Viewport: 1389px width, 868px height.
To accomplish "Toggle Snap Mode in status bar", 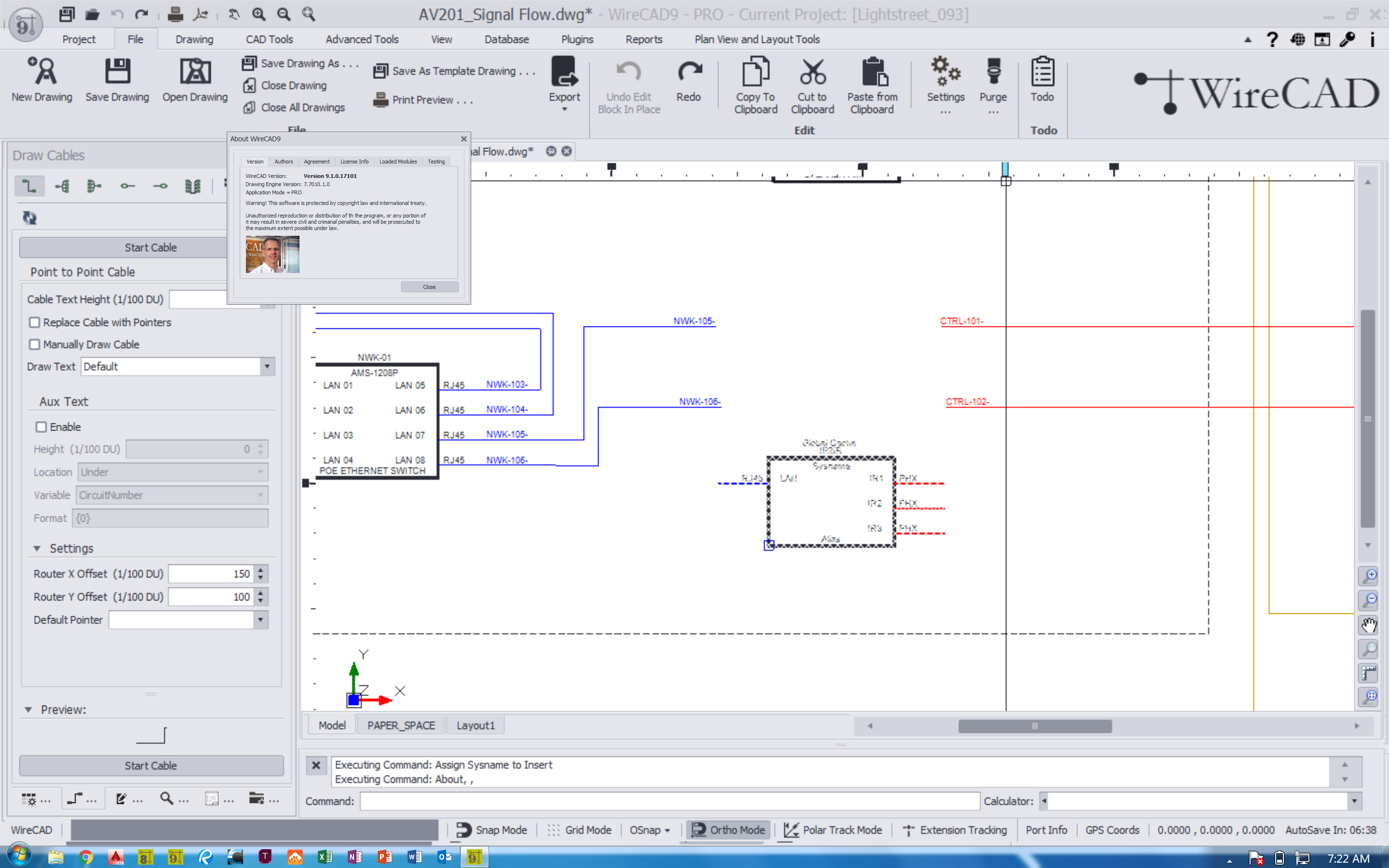I will click(492, 830).
